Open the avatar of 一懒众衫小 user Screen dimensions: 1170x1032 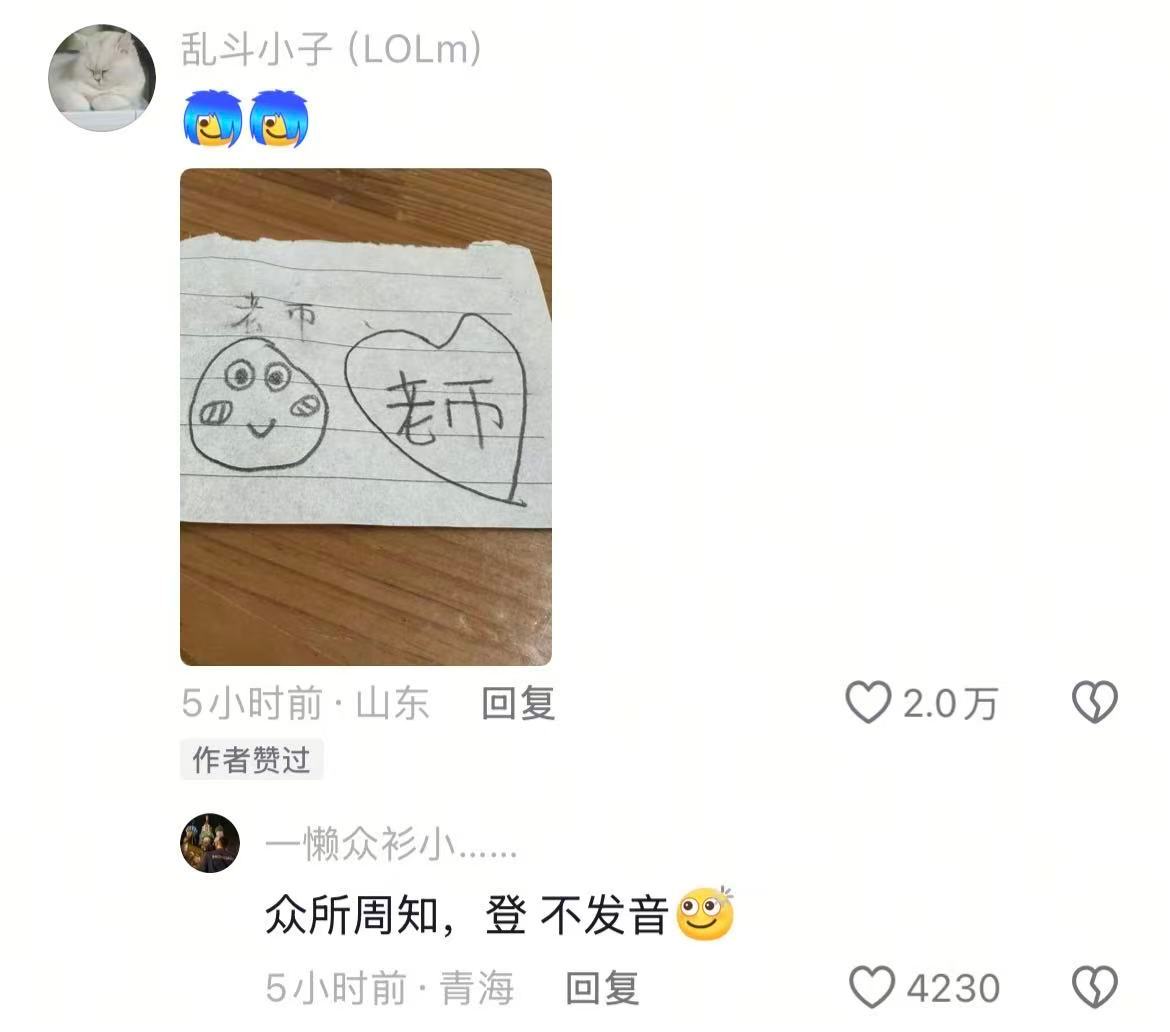point(210,842)
